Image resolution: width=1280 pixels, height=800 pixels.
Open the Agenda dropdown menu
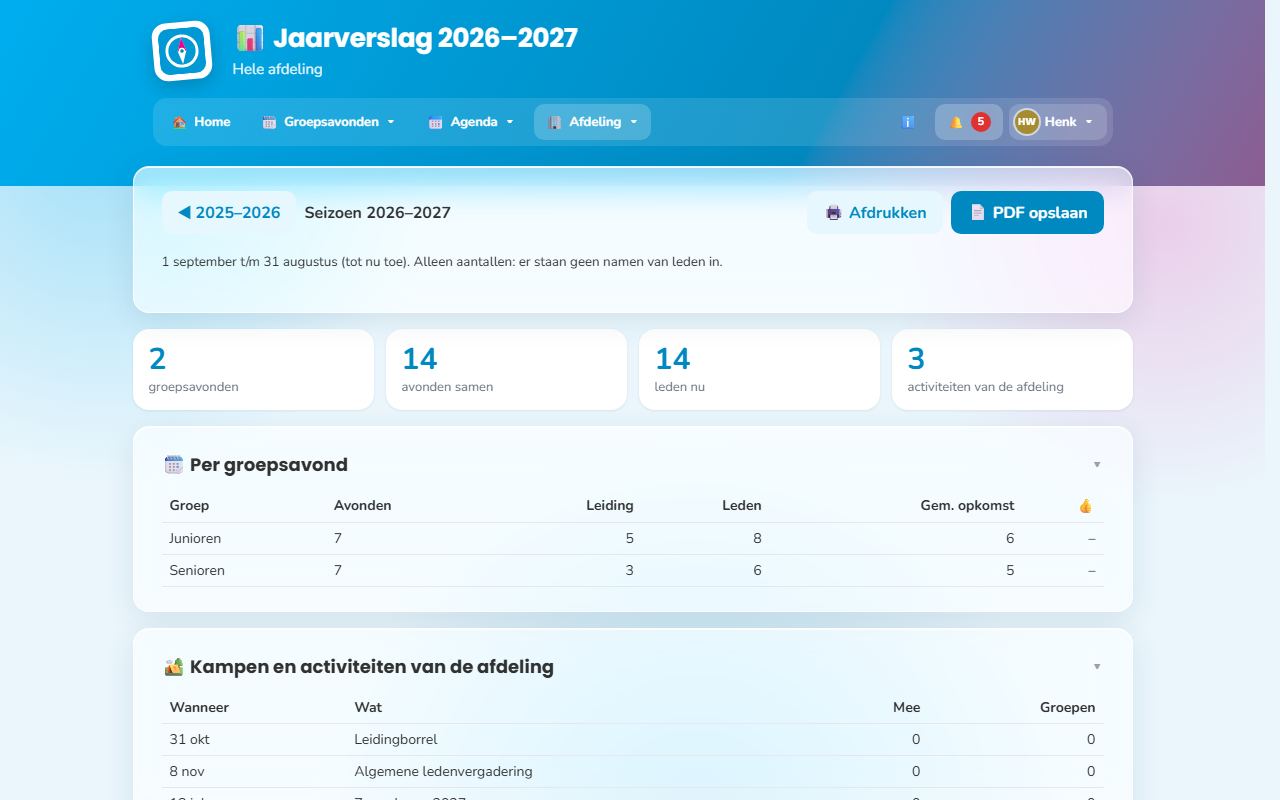(x=471, y=122)
